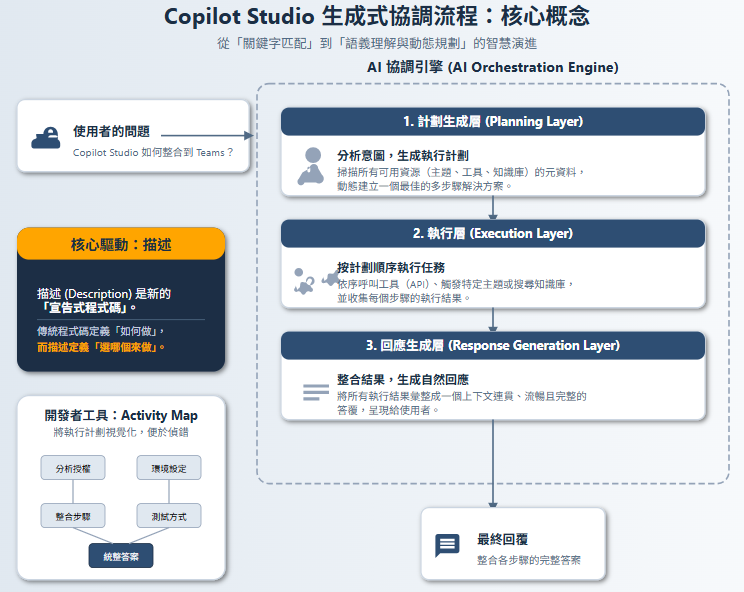Click the text-lines icon in Response Layer
Viewport: 744px width, 592px height.
316,392
